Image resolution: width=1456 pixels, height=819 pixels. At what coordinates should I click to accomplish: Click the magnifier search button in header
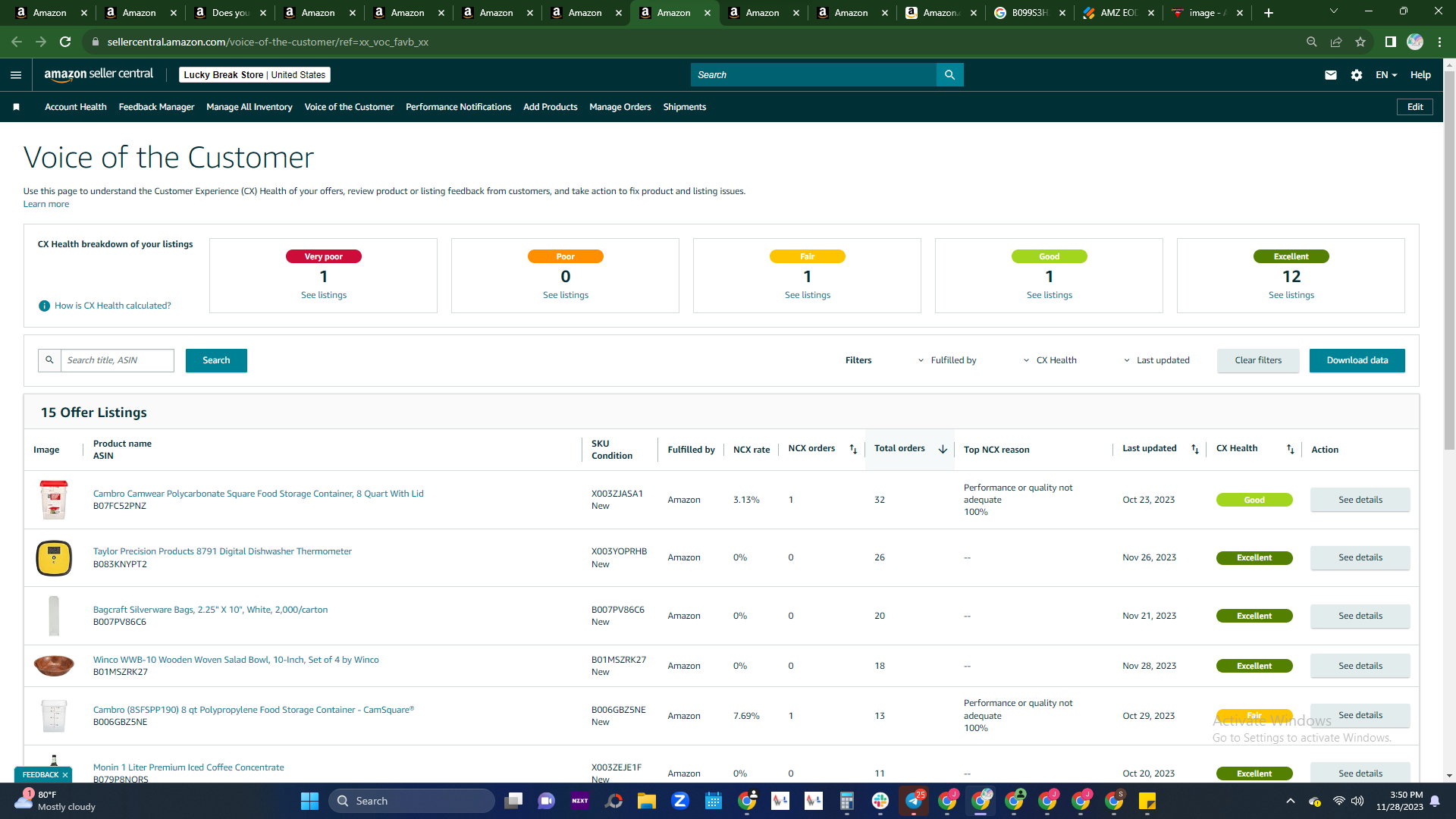(x=949, y=74)
